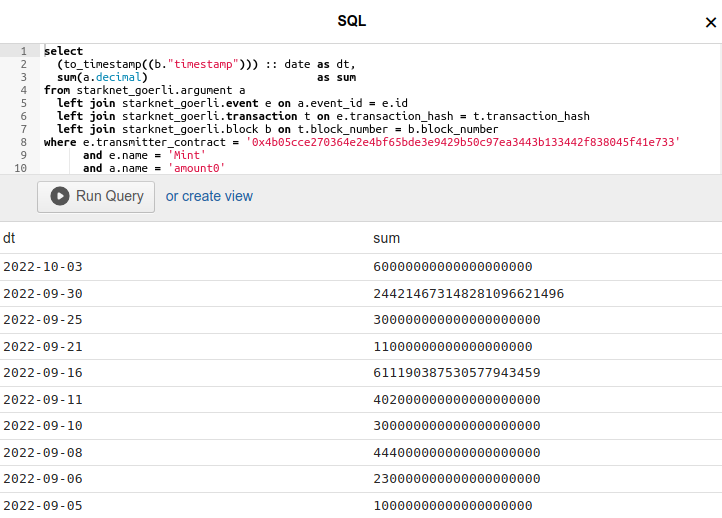
Task: Select the dt column header
Action: [x=9, y=238]
